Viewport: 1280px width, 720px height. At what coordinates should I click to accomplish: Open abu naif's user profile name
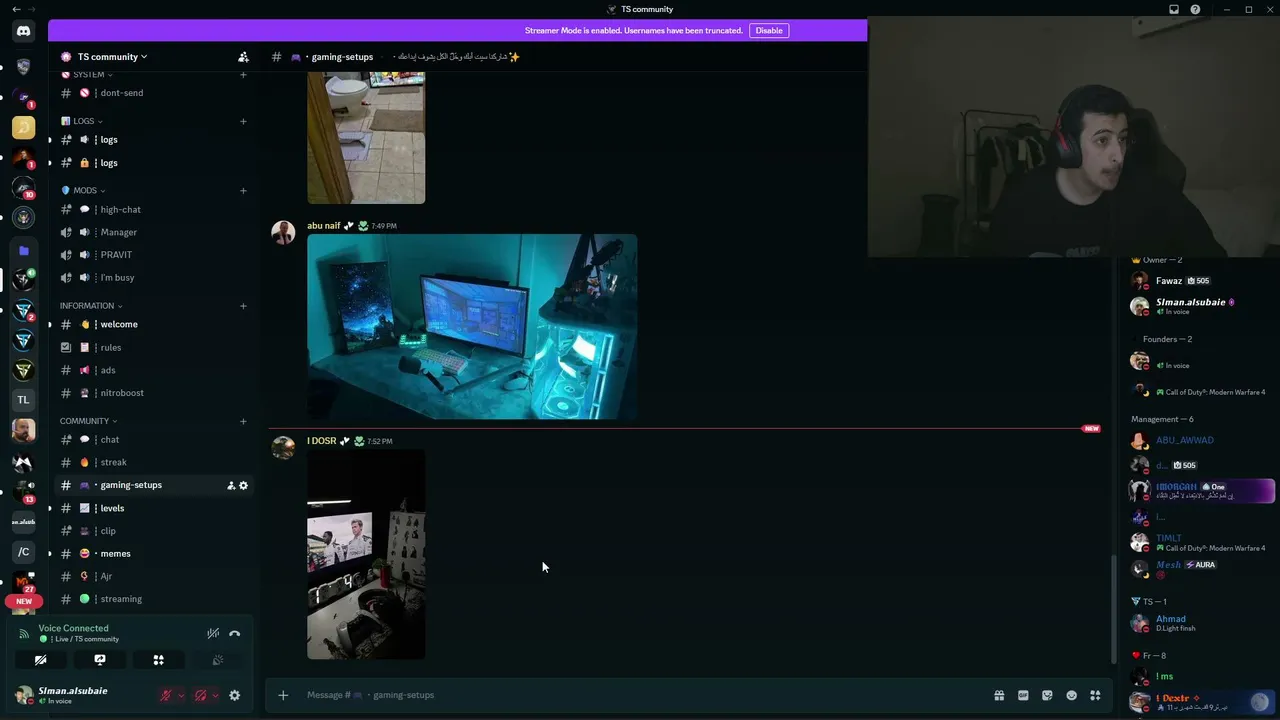tap(324, 226)
